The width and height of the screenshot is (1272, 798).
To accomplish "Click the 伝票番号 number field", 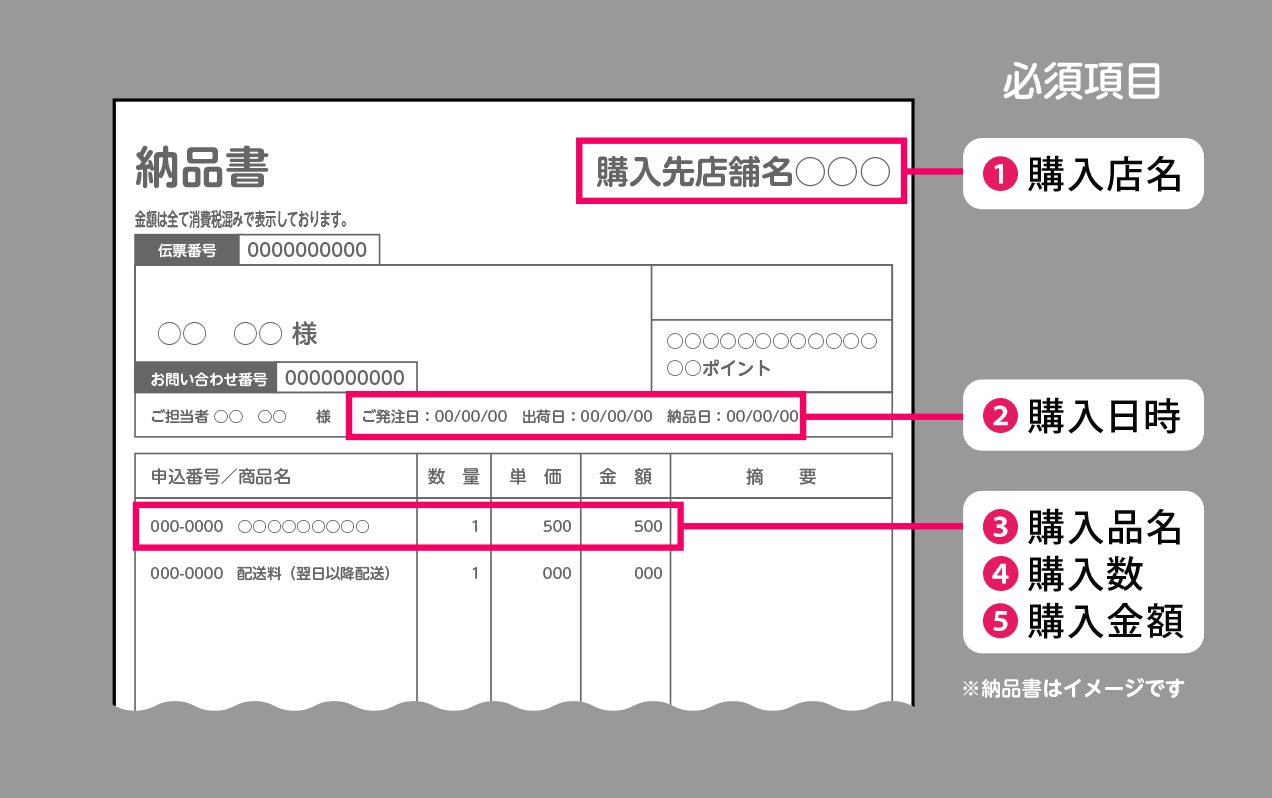I will [308, 251].
